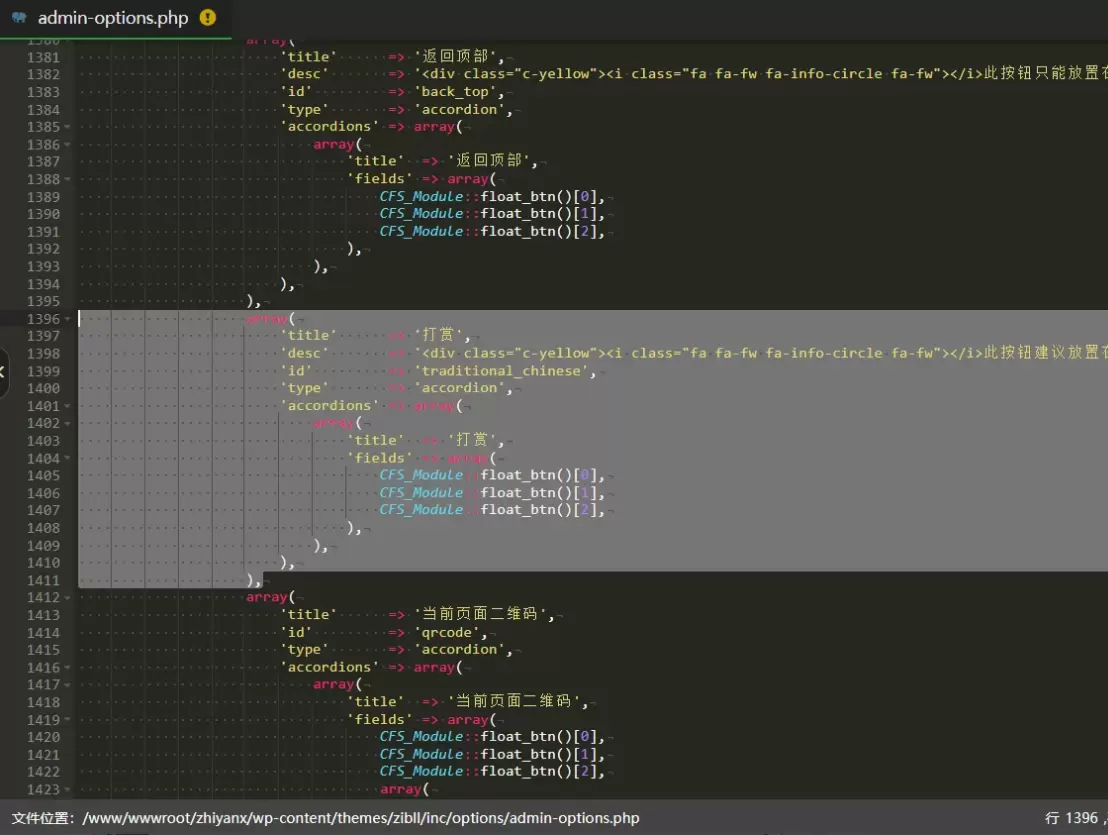Click the '当前页面二维码' title on line 1413

coord(481,614)
